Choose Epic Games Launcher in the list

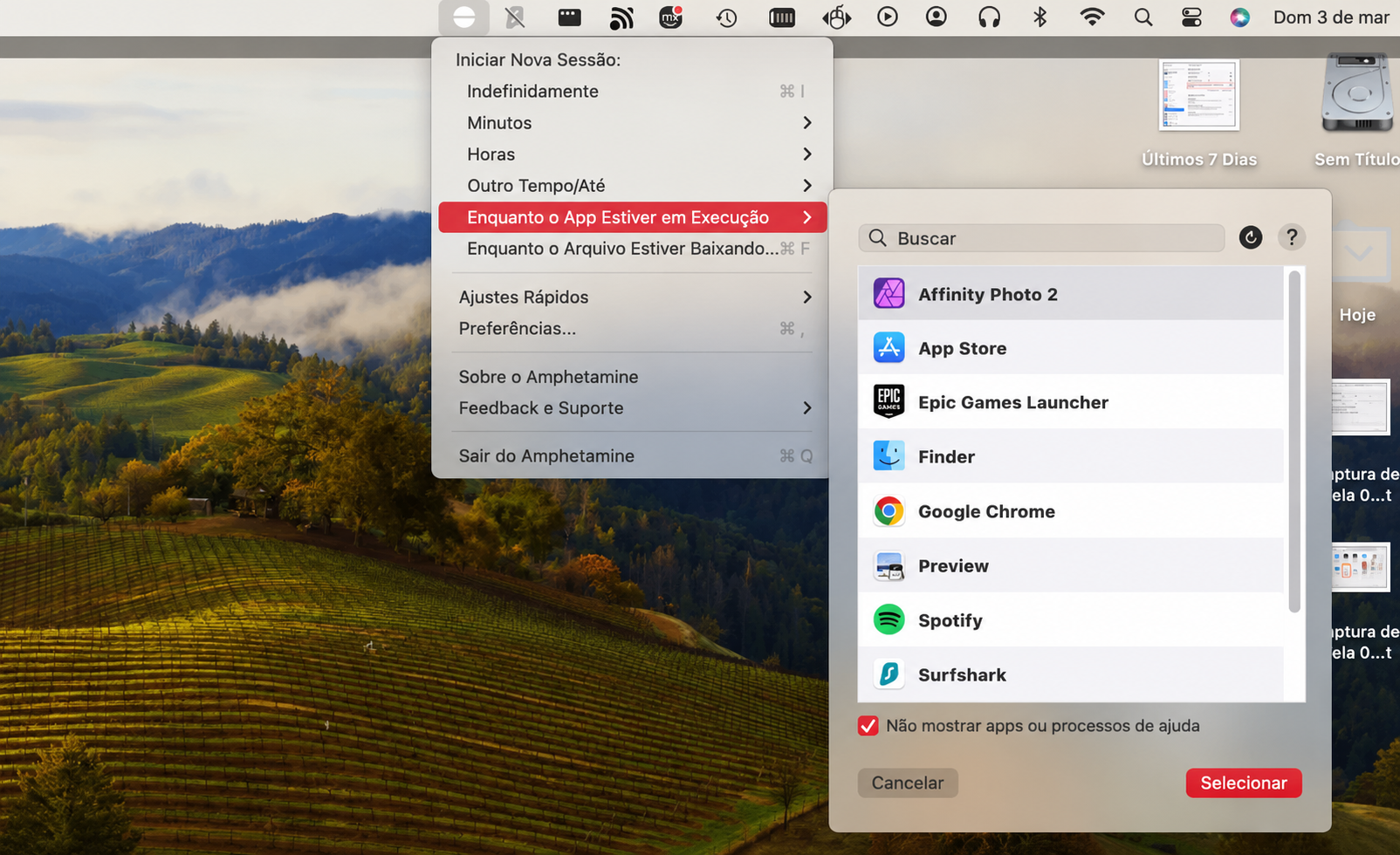tap(1071, 402)
